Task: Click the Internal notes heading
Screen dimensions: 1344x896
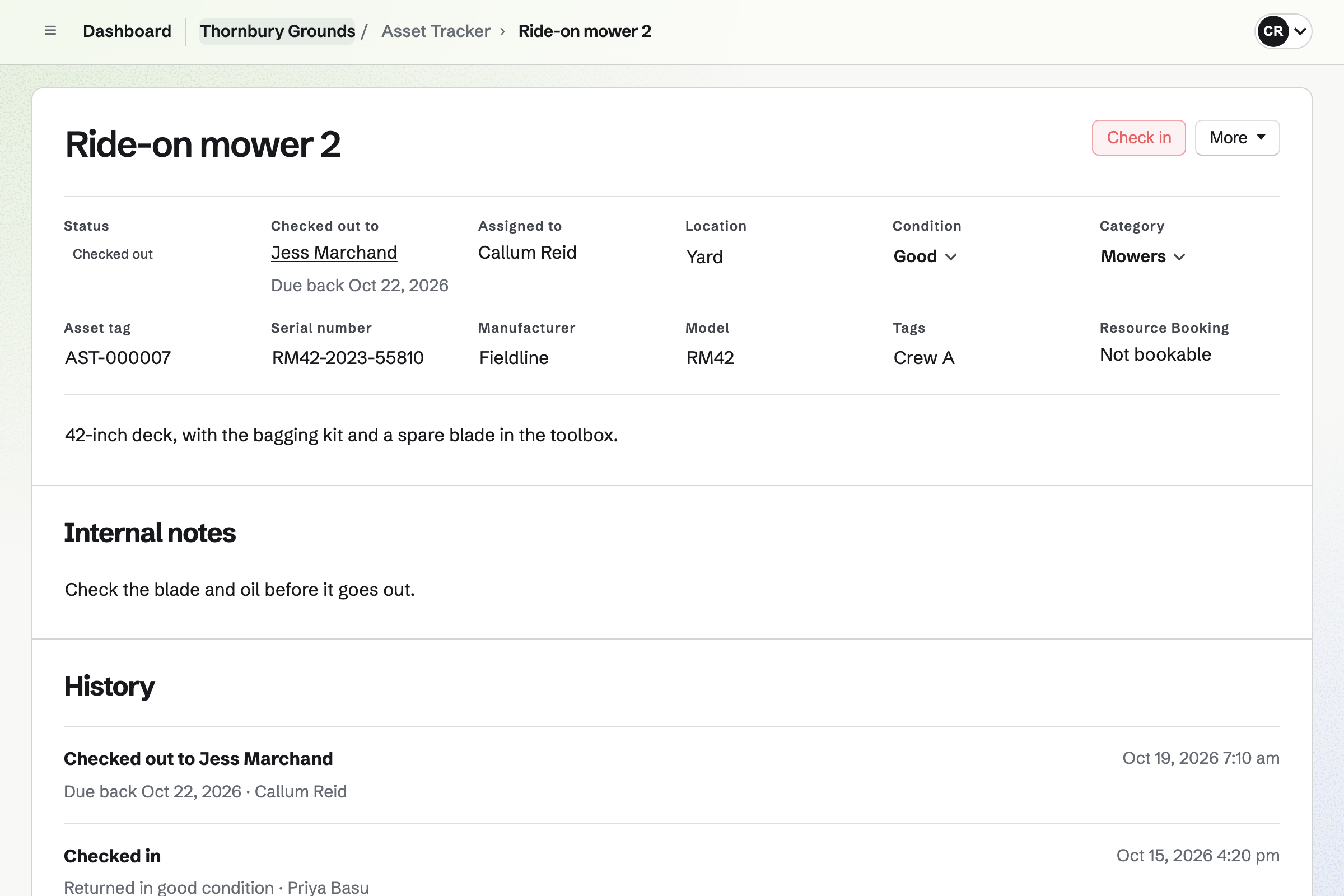Action: point(150,533)
